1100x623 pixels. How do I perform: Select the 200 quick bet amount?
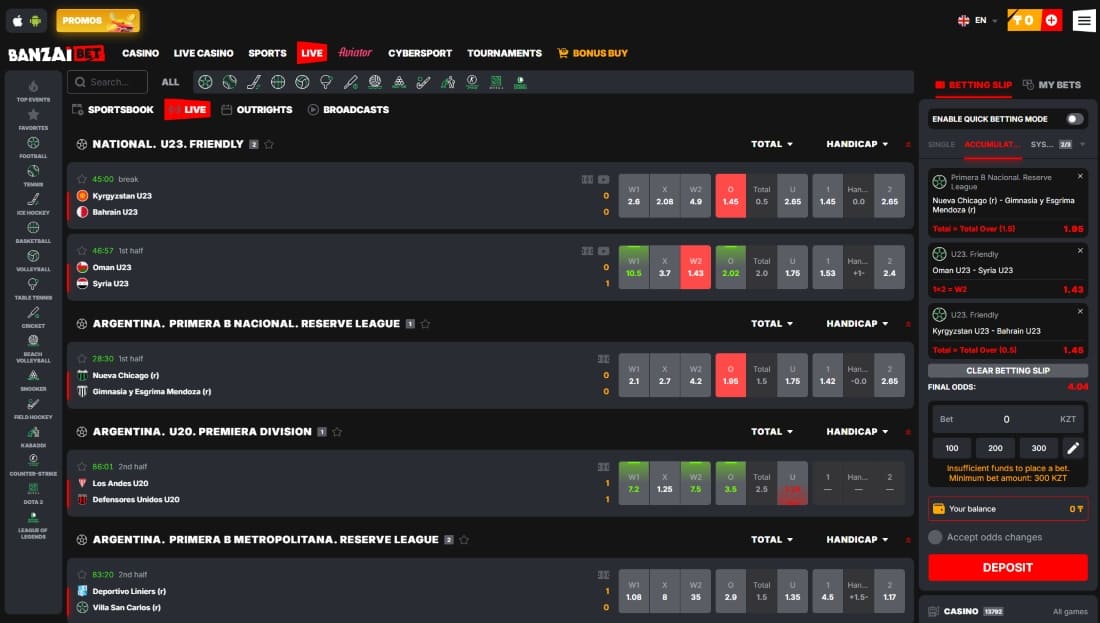click(995, 448)
